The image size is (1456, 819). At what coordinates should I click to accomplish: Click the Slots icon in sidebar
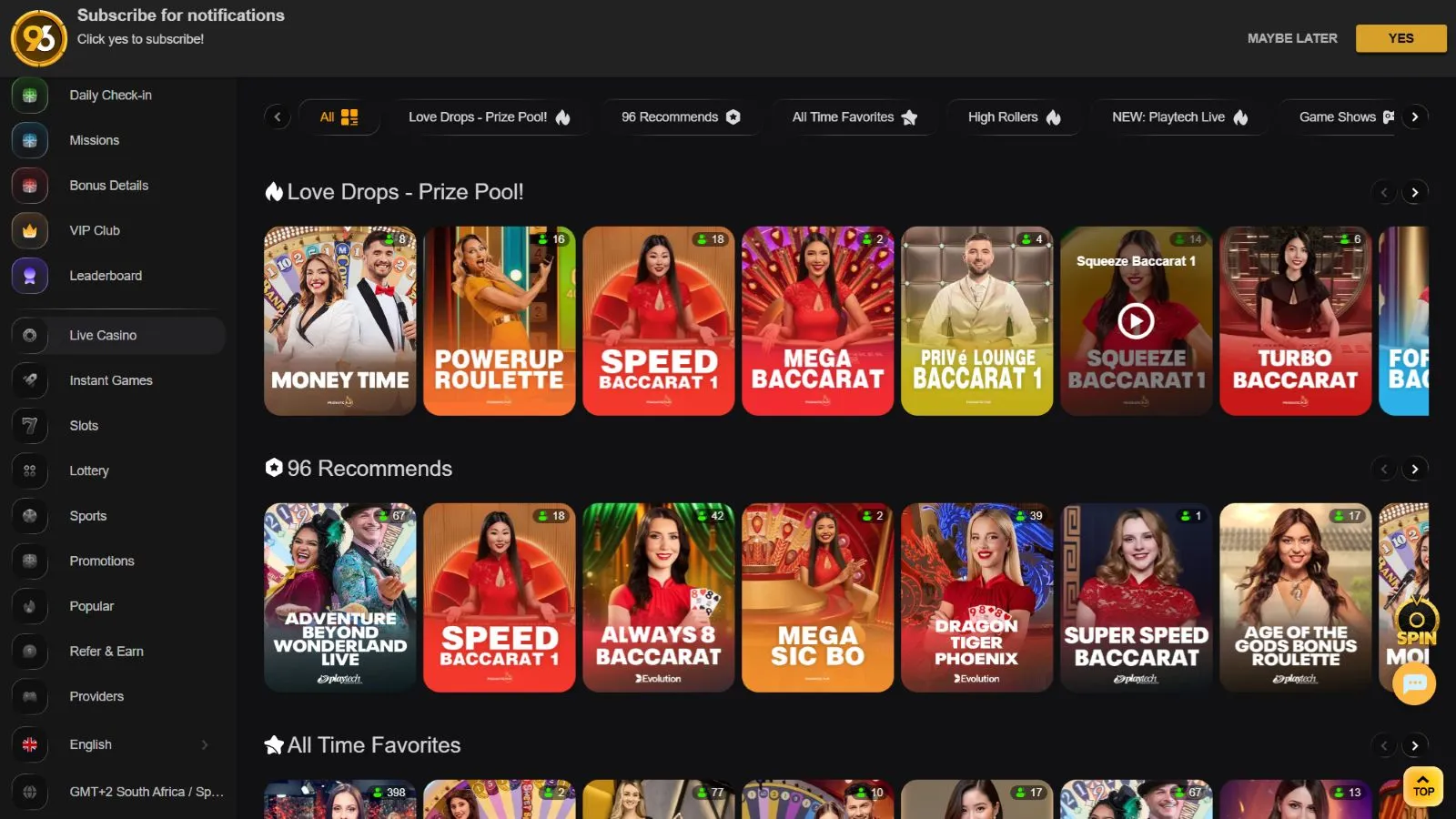30,425
